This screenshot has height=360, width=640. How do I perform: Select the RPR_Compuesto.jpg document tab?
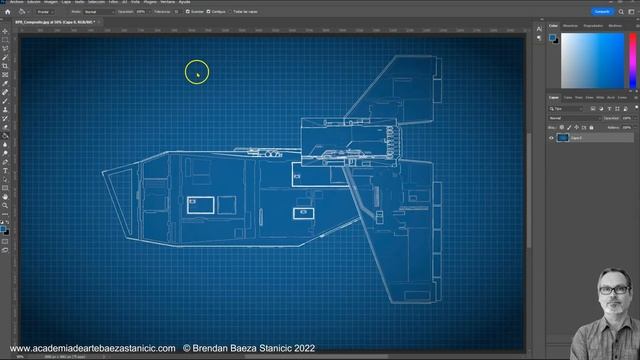click(55, 22)
